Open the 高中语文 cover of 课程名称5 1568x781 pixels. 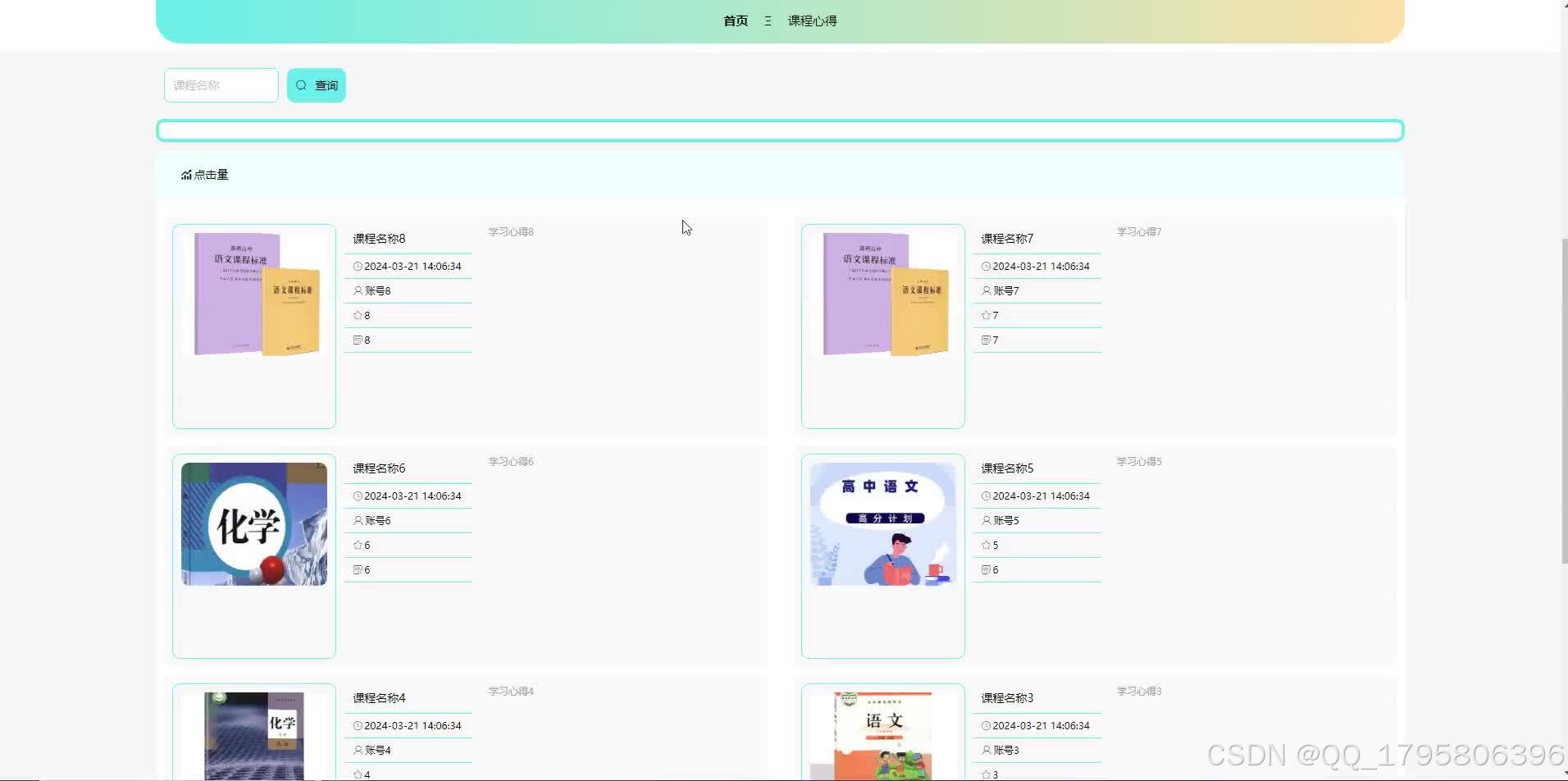[882, 523]
